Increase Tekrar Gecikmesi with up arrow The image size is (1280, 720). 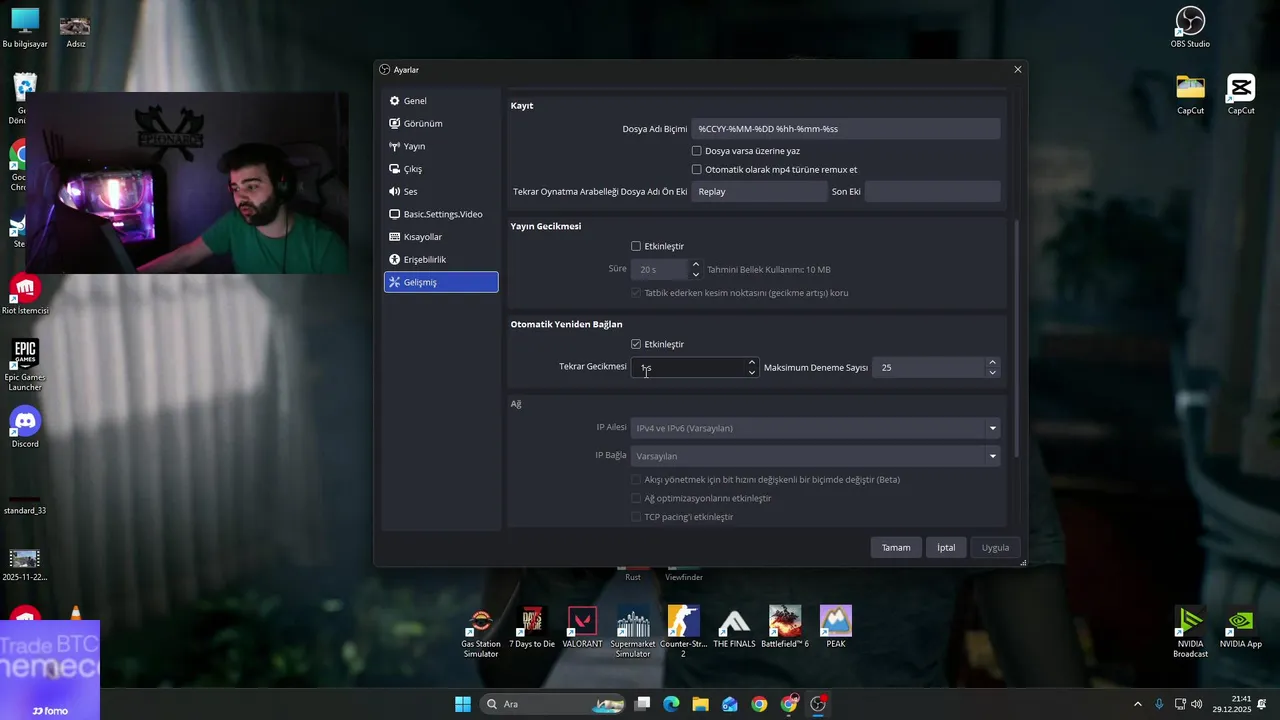point(752,362)
